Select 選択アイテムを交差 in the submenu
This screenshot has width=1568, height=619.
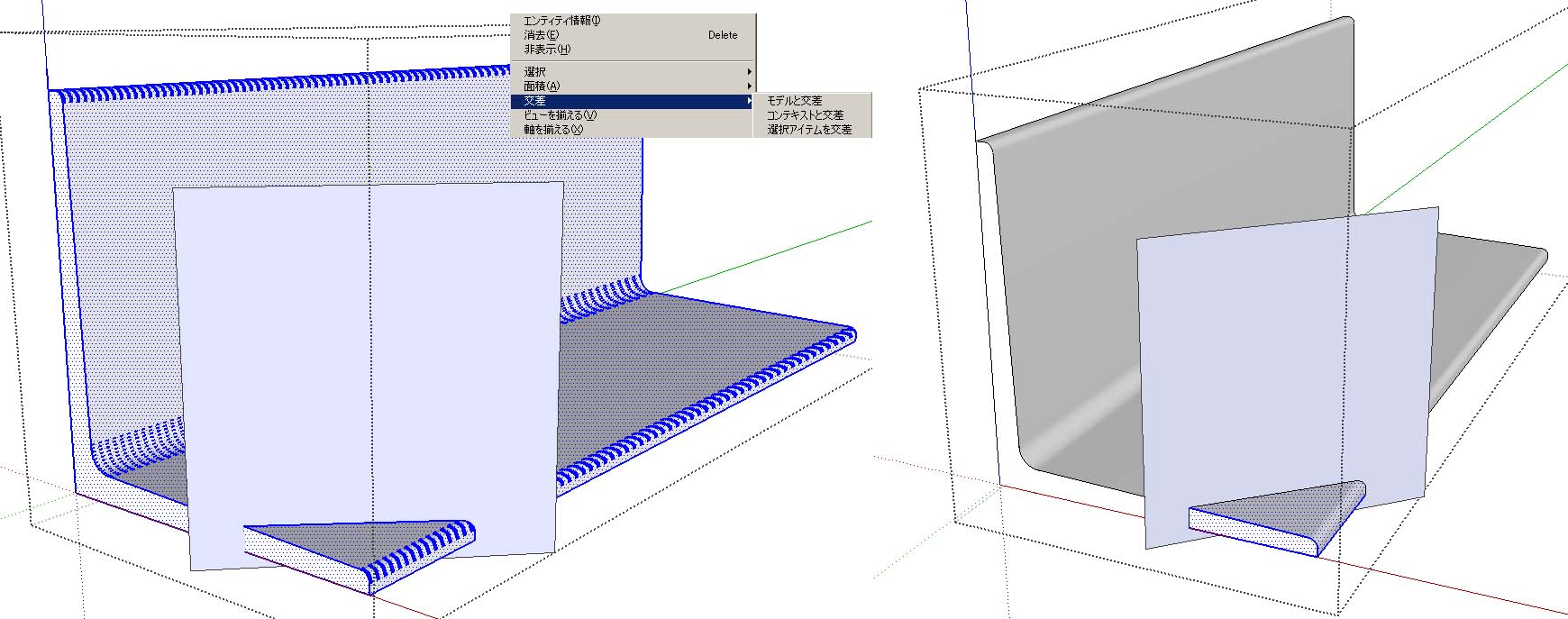coord(813,130)
